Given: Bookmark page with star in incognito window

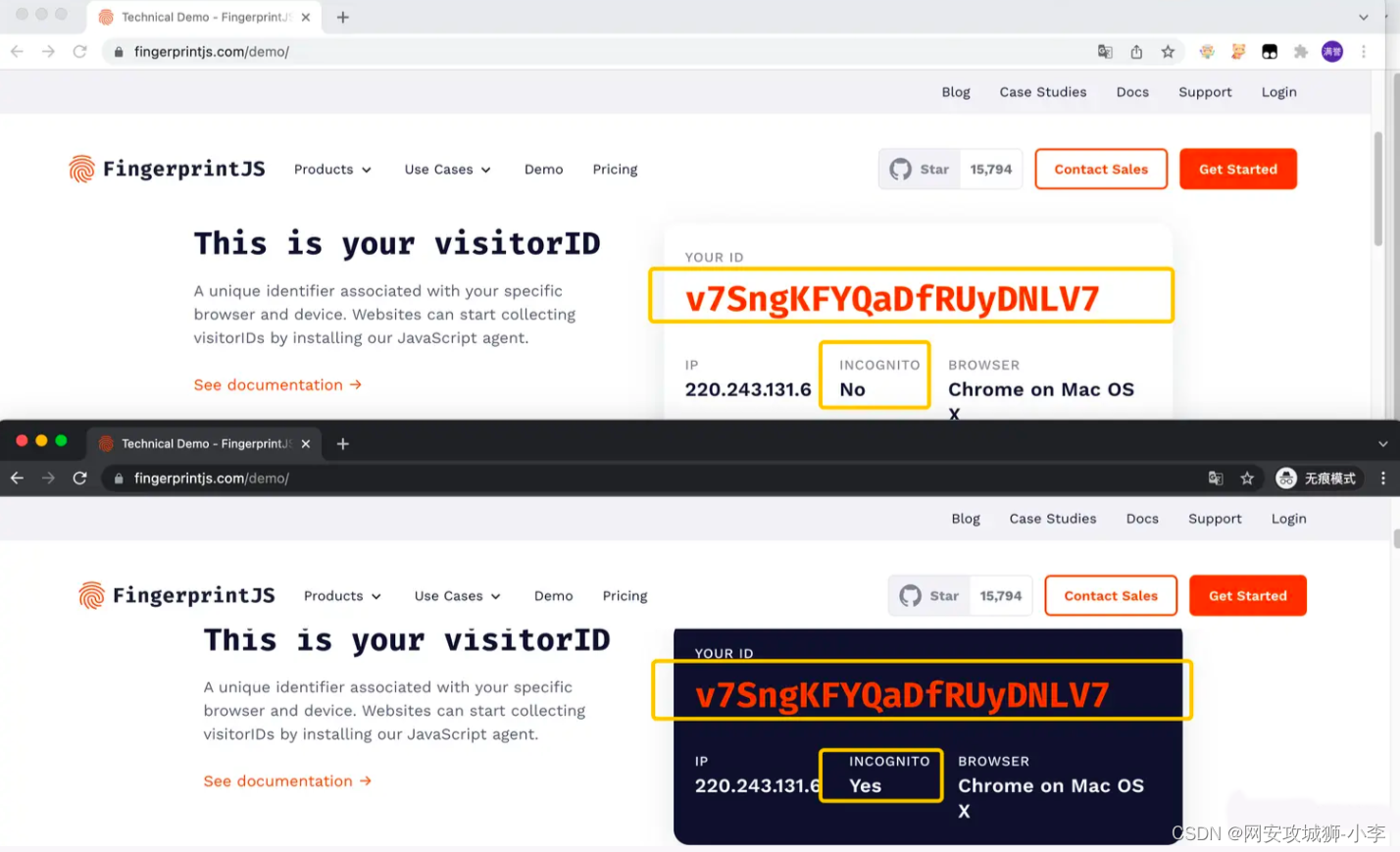Looking at the screenshot, I should 1247,478.
